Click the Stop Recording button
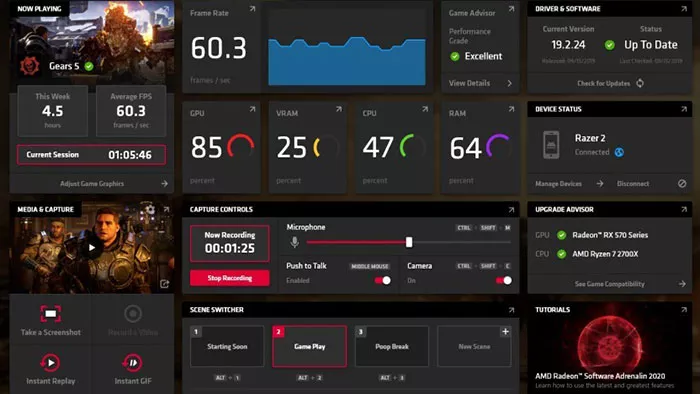Screen dimensions: 700x394 coord(229,278)
